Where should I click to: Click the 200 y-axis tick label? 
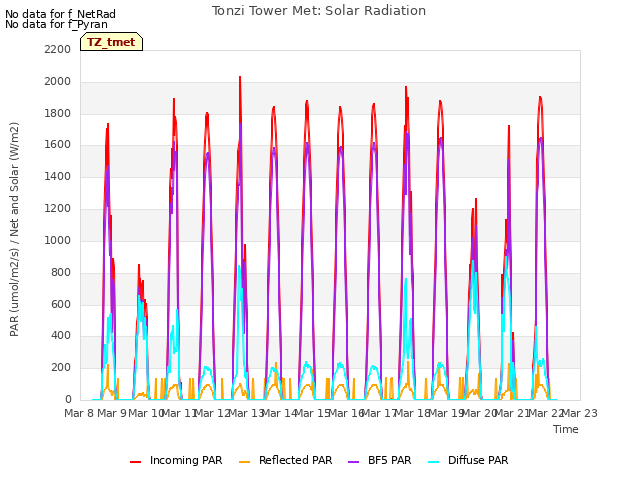point(61,367)
